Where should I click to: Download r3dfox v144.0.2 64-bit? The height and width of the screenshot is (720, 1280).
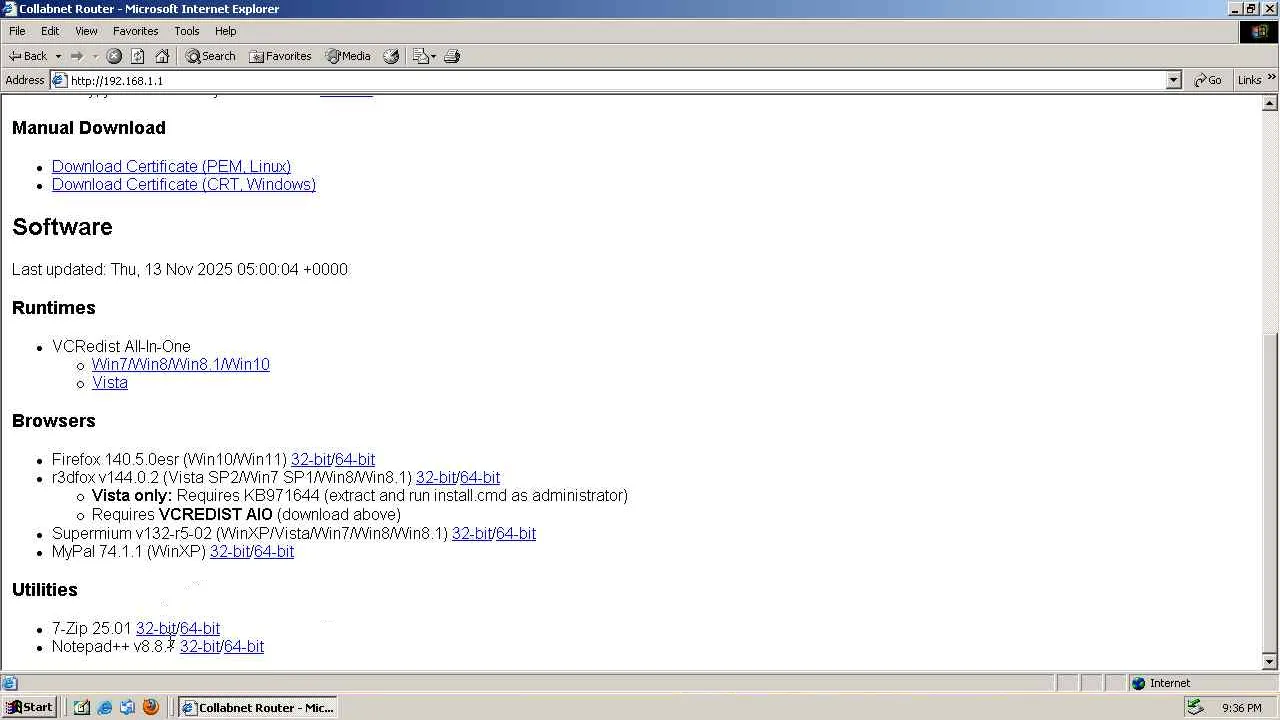pos(480,477)
